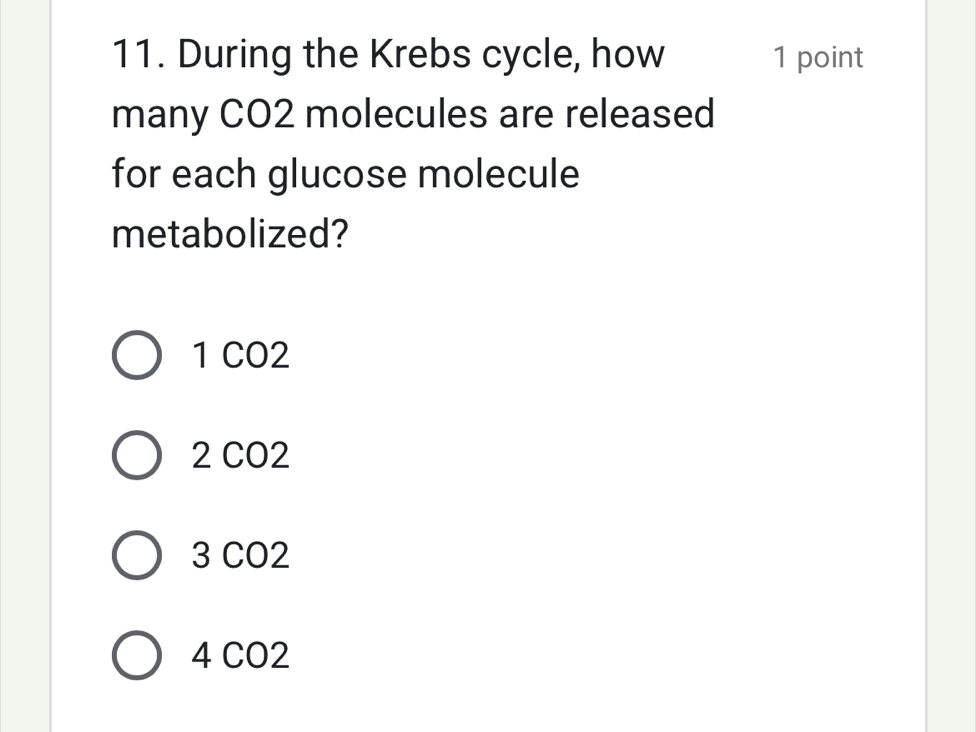
Task: Choose the answer labeled 2 CO2
Action: (x=240, y=456)
